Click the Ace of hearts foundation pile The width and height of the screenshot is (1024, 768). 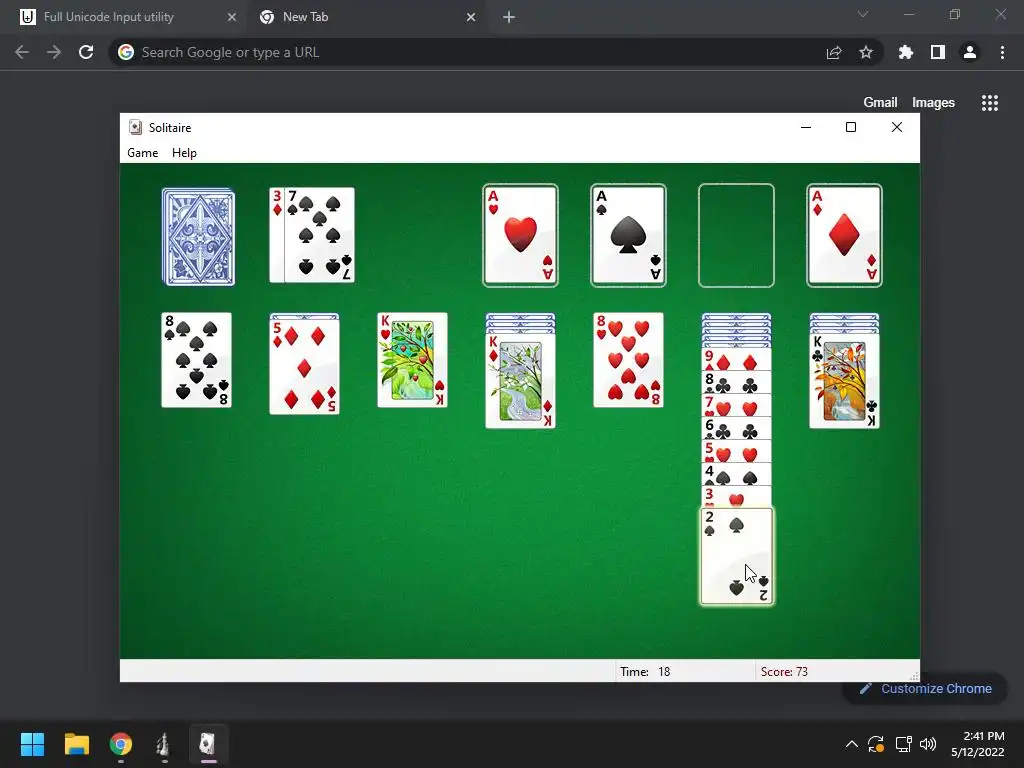pos(520,235)
